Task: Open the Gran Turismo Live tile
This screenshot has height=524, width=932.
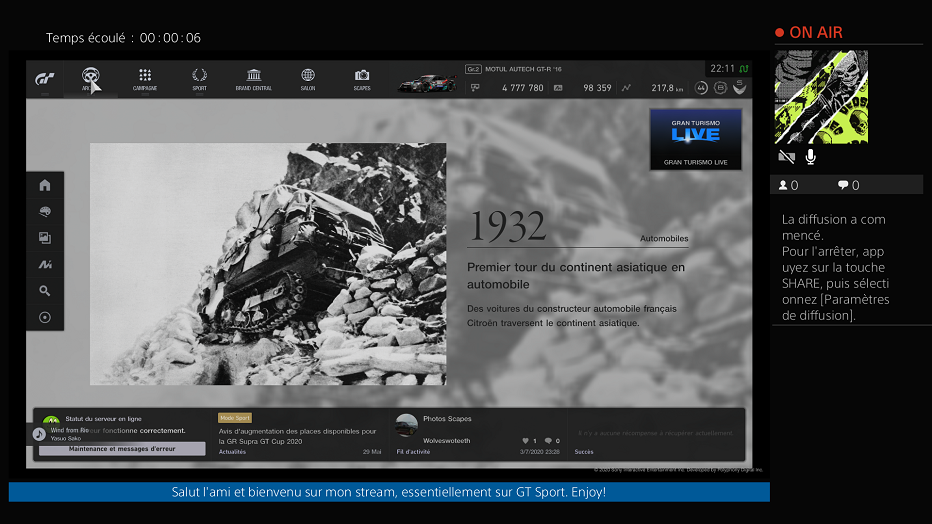Action: [x=695, y=140]
